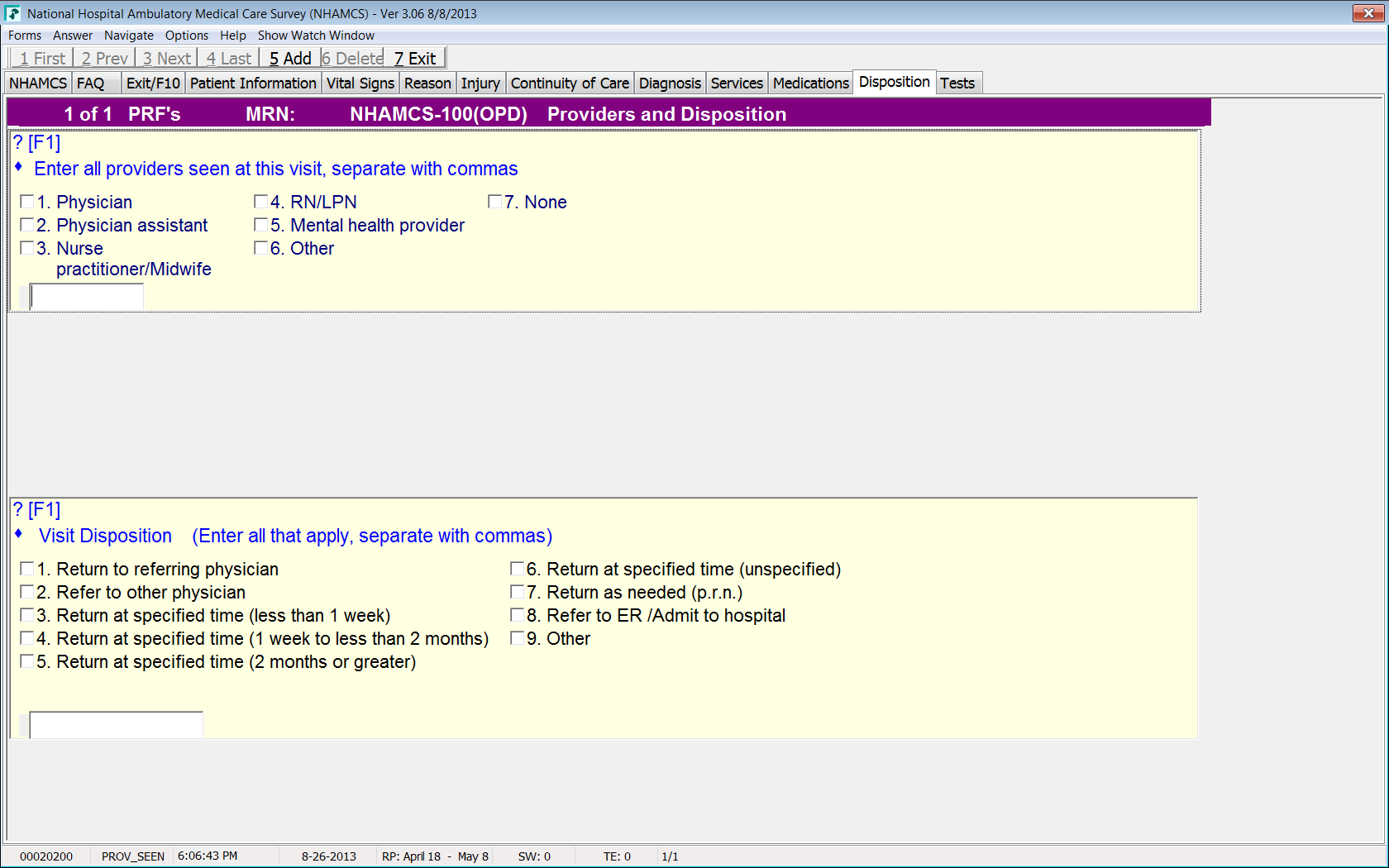The width and height of the screenshot is (1389, 868).
Task: Check Return at specified time (2 months or greater)
Action: 27,661
